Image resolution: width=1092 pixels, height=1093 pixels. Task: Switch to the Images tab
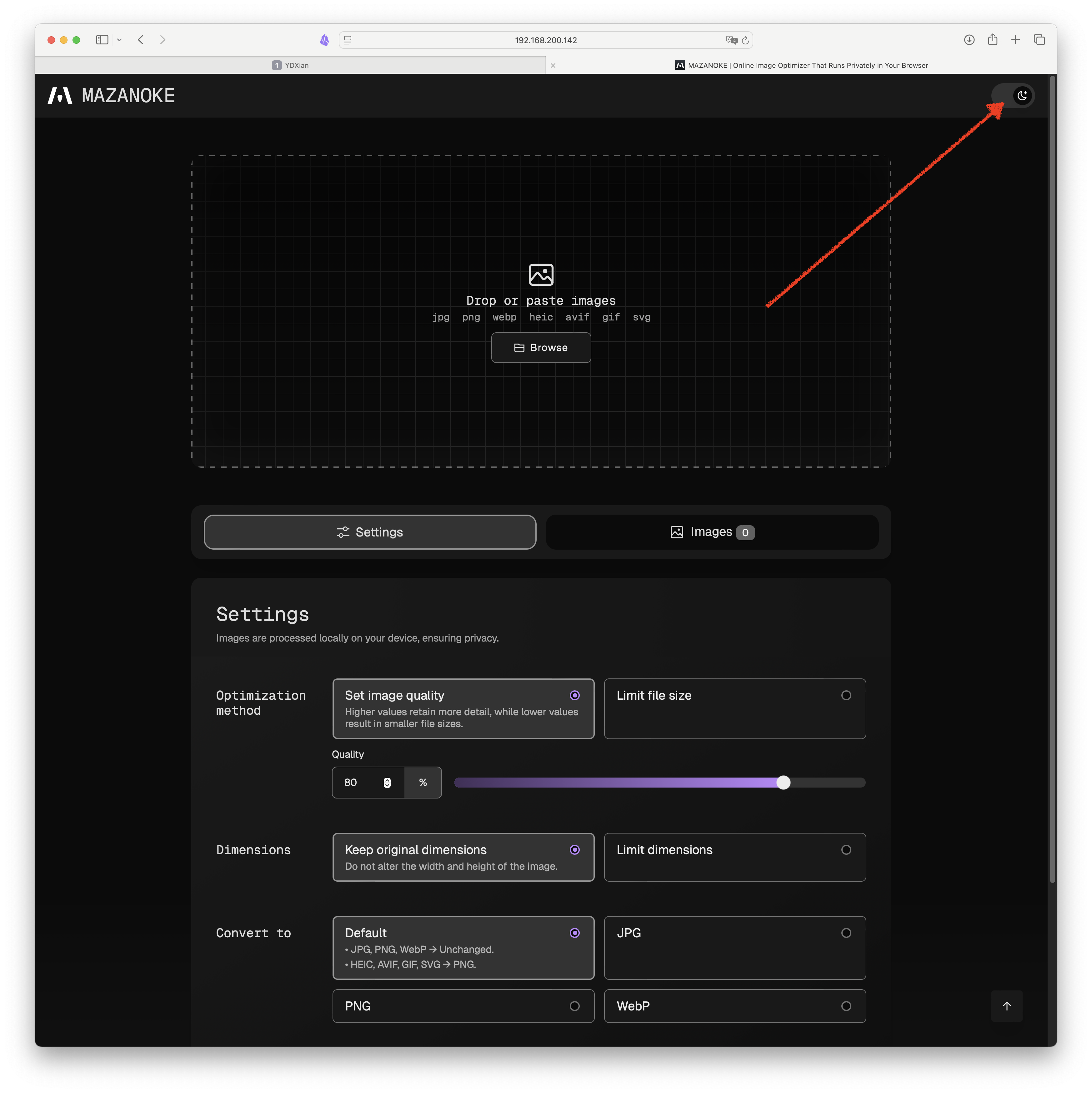point(712,532)
